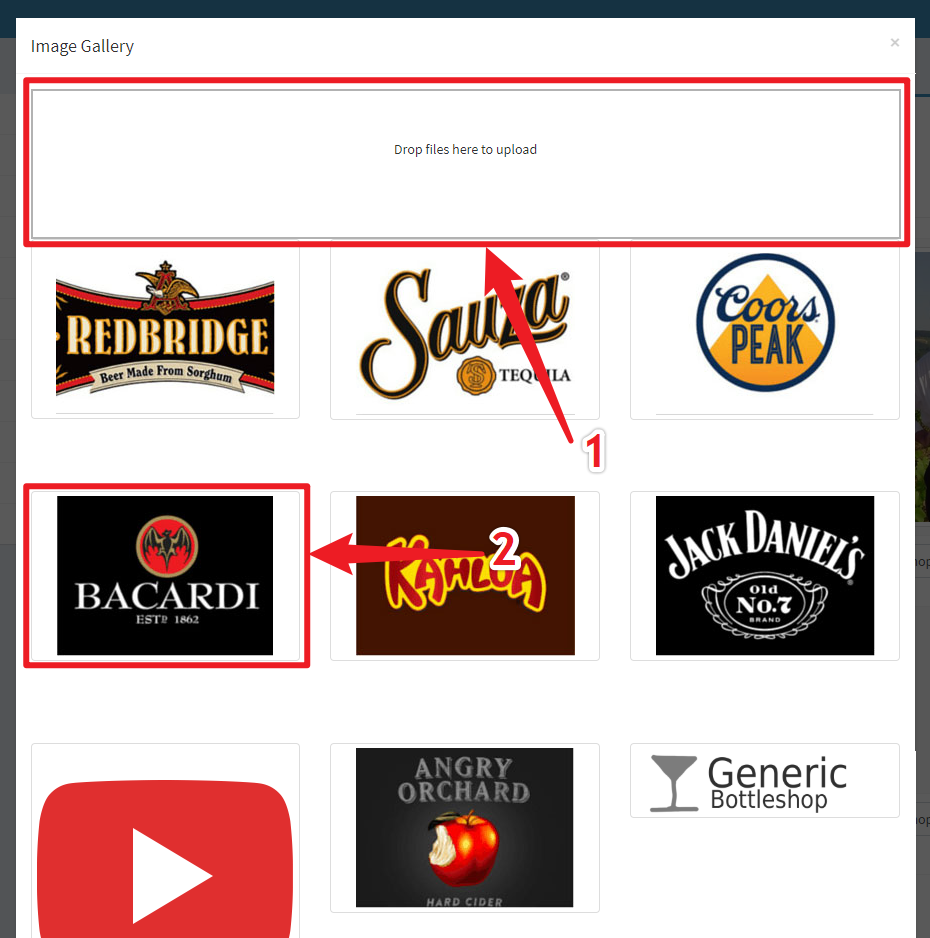
Task: Close the Image Gallery dialog
Action: tap(894, 43)
